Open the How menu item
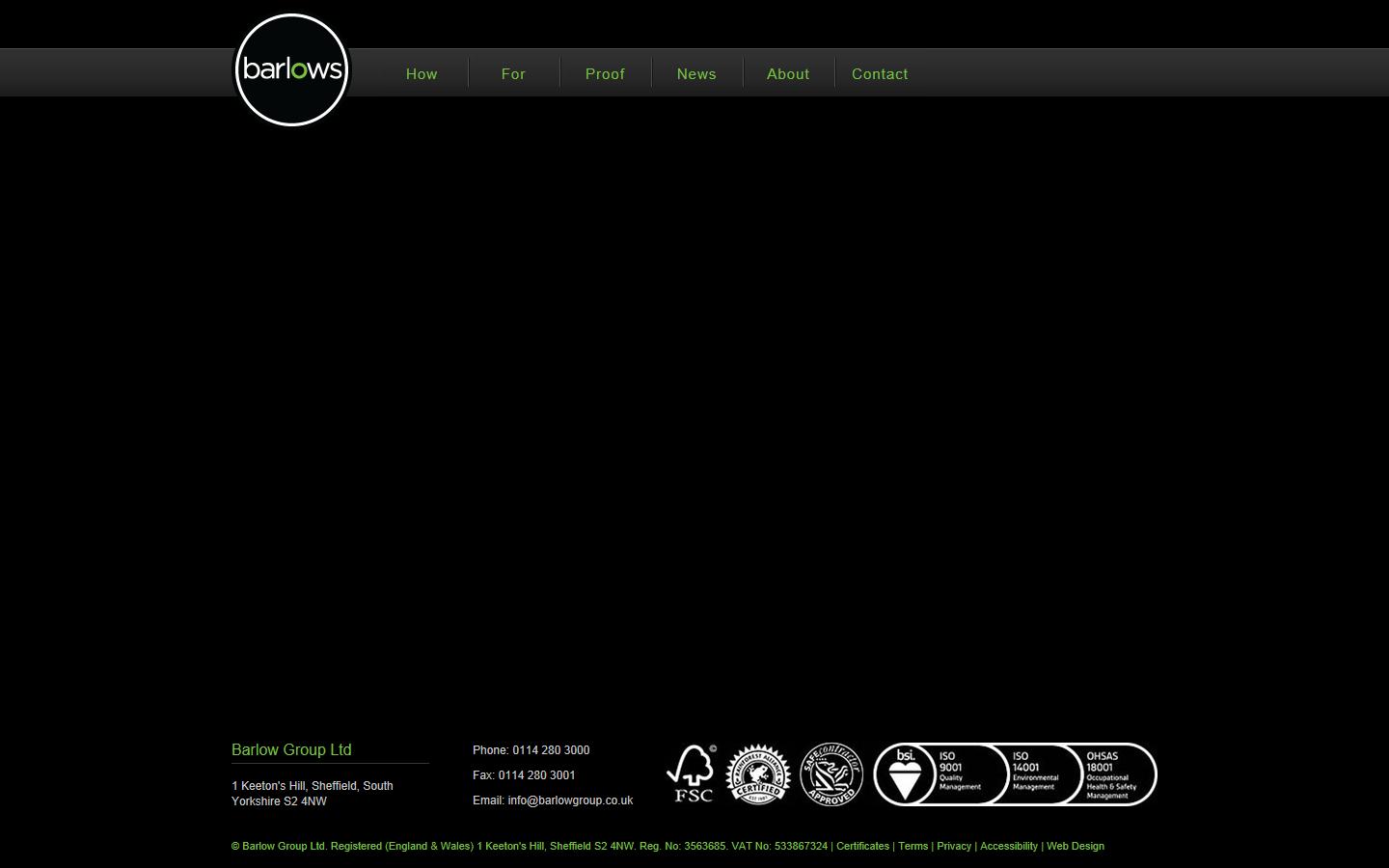This screenshot has width=1389, height=868. [x=422, y=74]
